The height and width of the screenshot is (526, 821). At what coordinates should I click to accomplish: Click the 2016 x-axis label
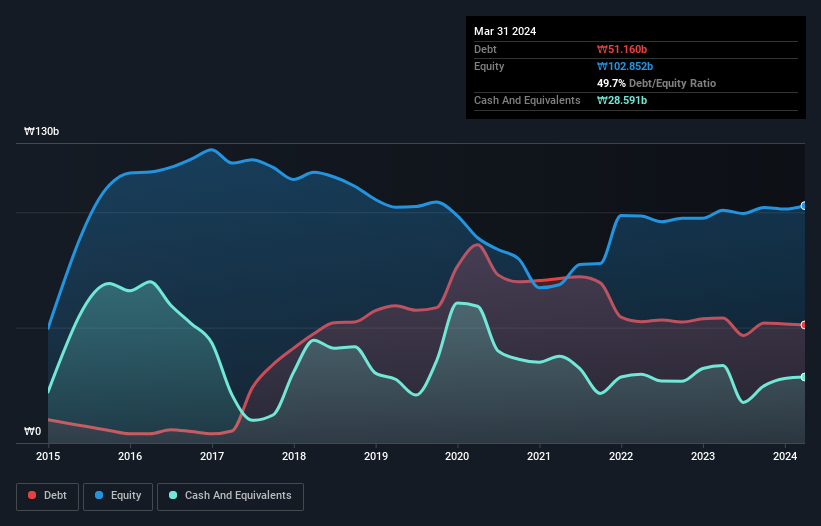[130, 456]
